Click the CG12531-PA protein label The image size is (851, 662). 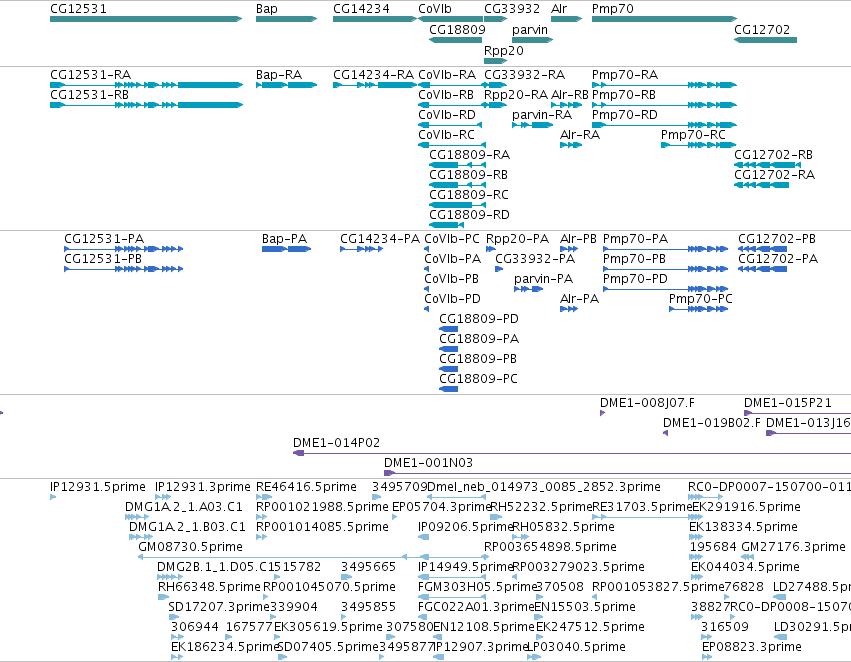[104, 239]
